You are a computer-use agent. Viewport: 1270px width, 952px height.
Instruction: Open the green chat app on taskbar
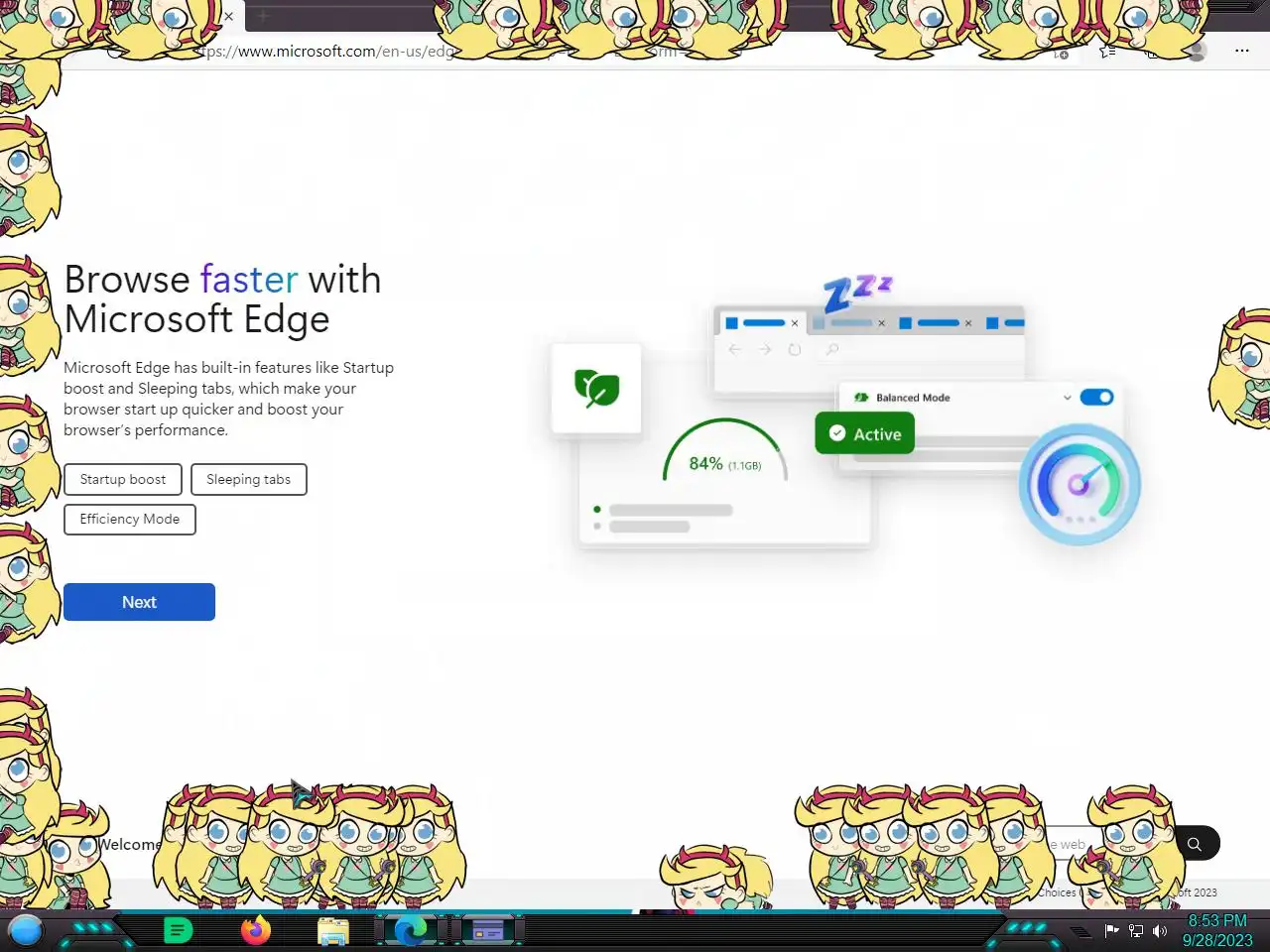coord(178,930)
